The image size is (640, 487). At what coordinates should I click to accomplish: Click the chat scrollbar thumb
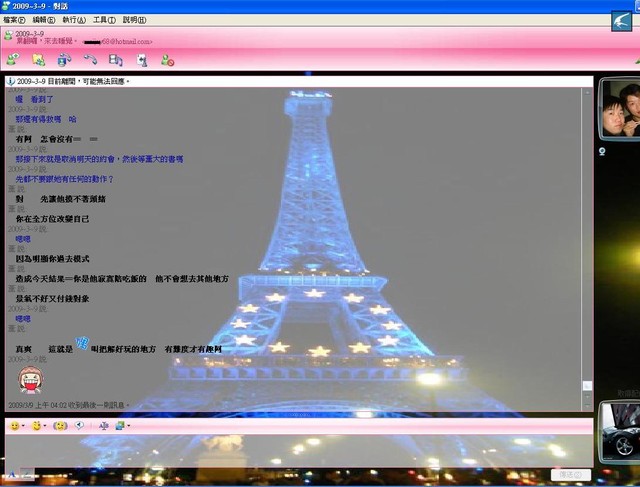click(587, 386)
